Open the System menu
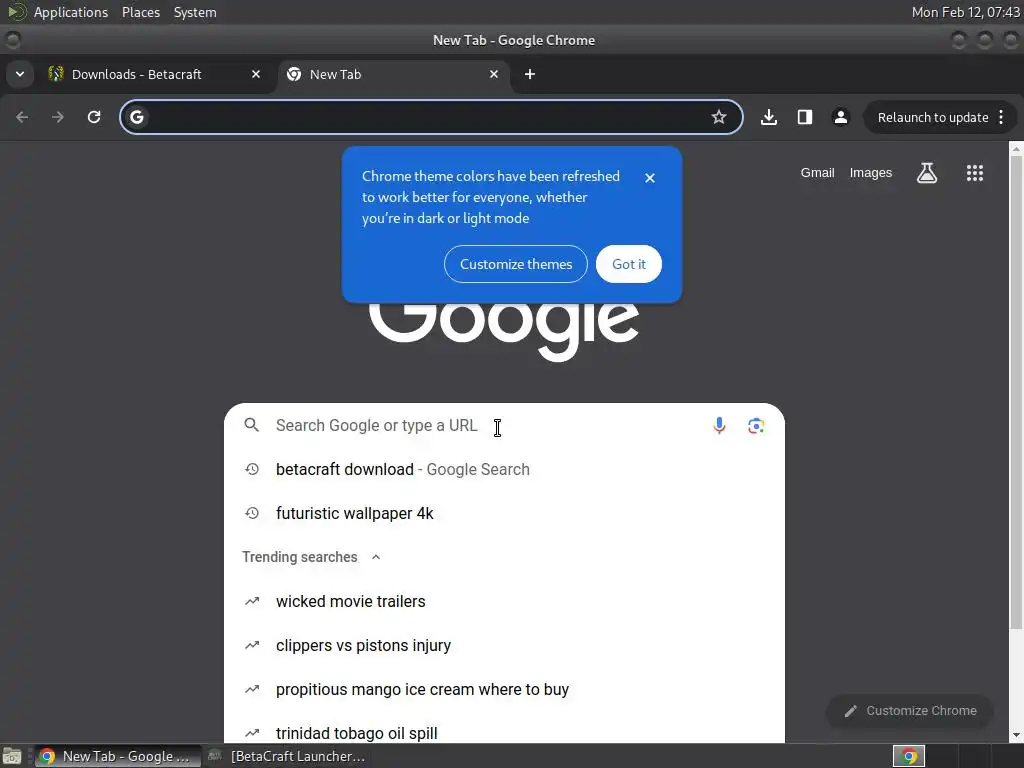Viewport: 1024px width, 768px height. (195, 12)
